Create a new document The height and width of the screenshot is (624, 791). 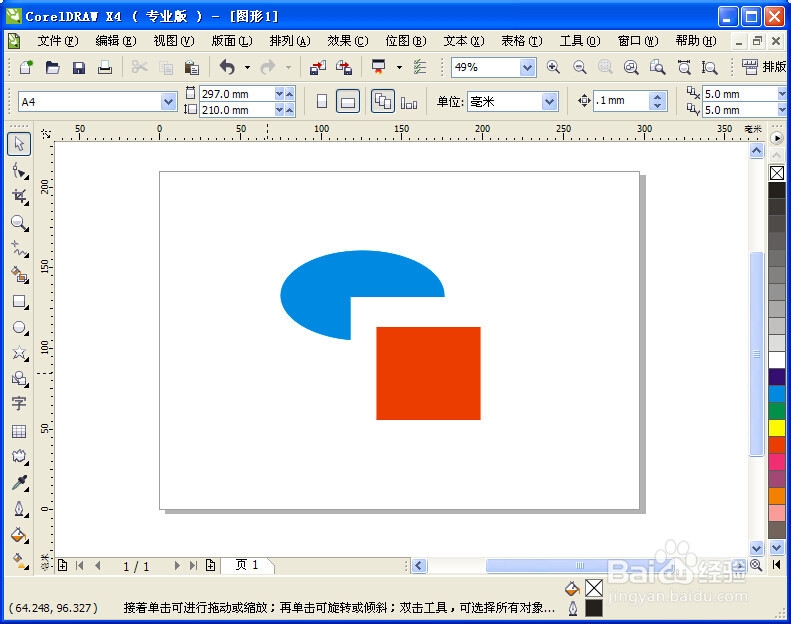click(26, 67)
